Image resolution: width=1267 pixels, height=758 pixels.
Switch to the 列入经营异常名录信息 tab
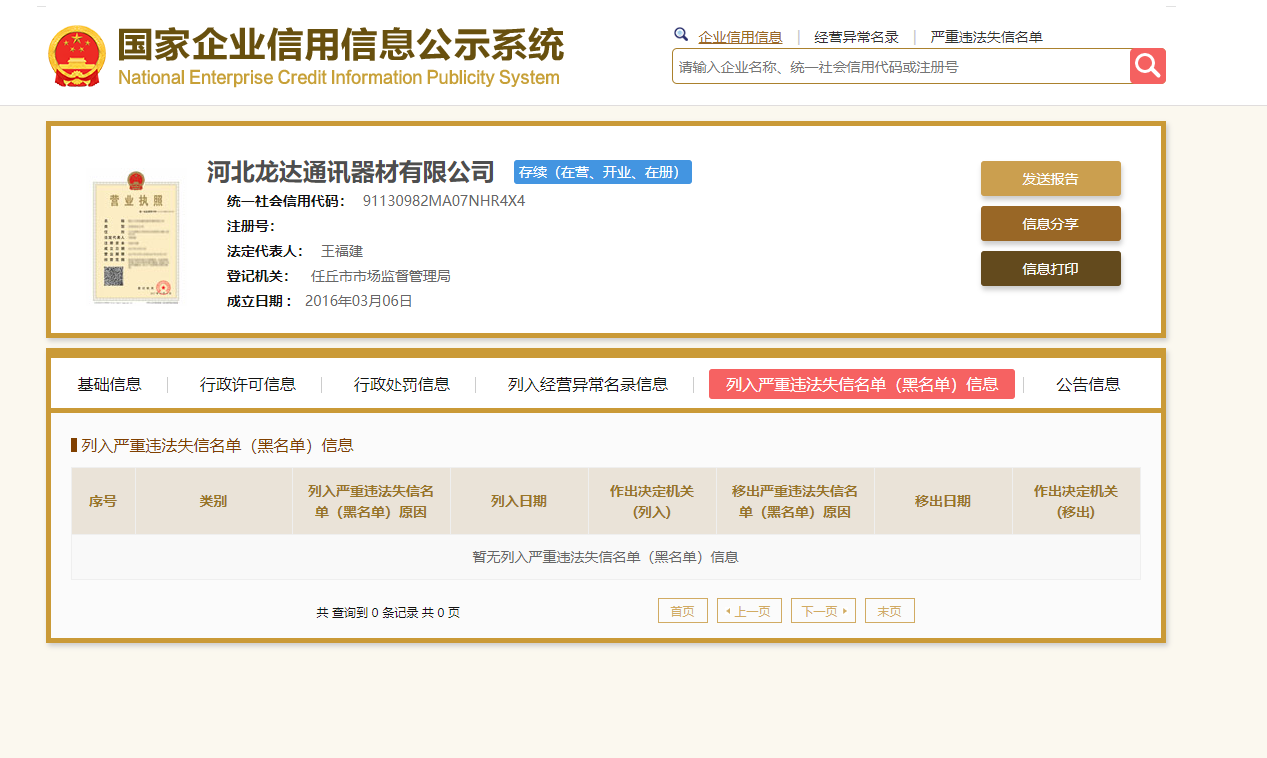[x=588, y=384]
